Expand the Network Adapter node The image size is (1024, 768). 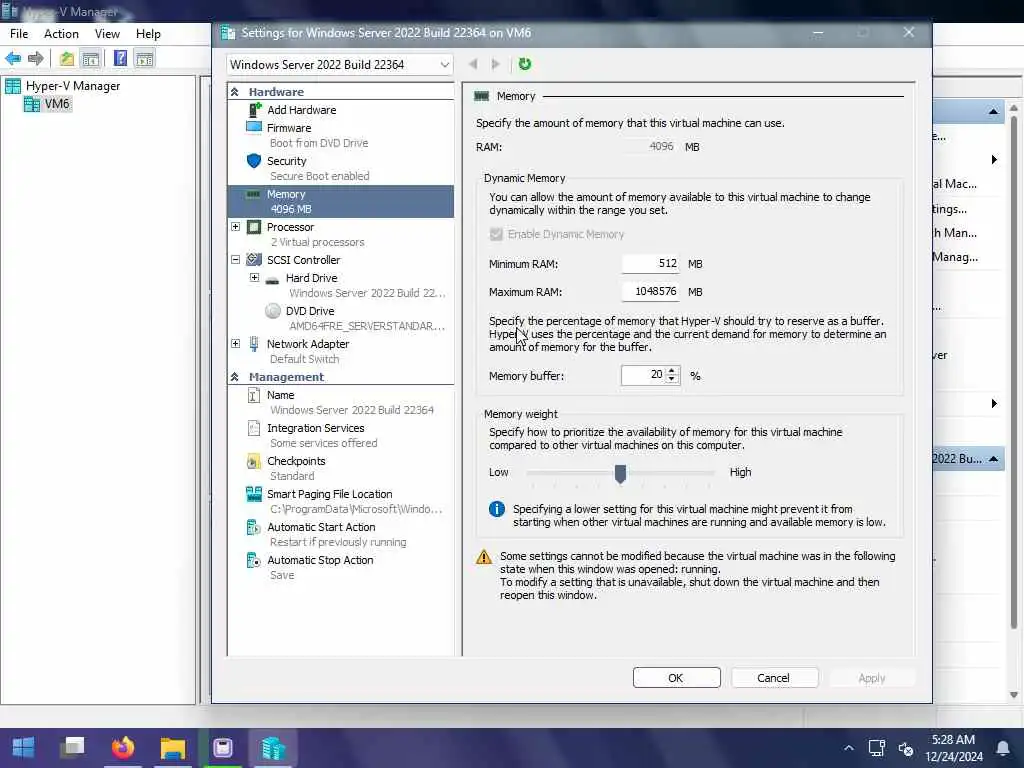pyautogui.click(x=236, y=344)
